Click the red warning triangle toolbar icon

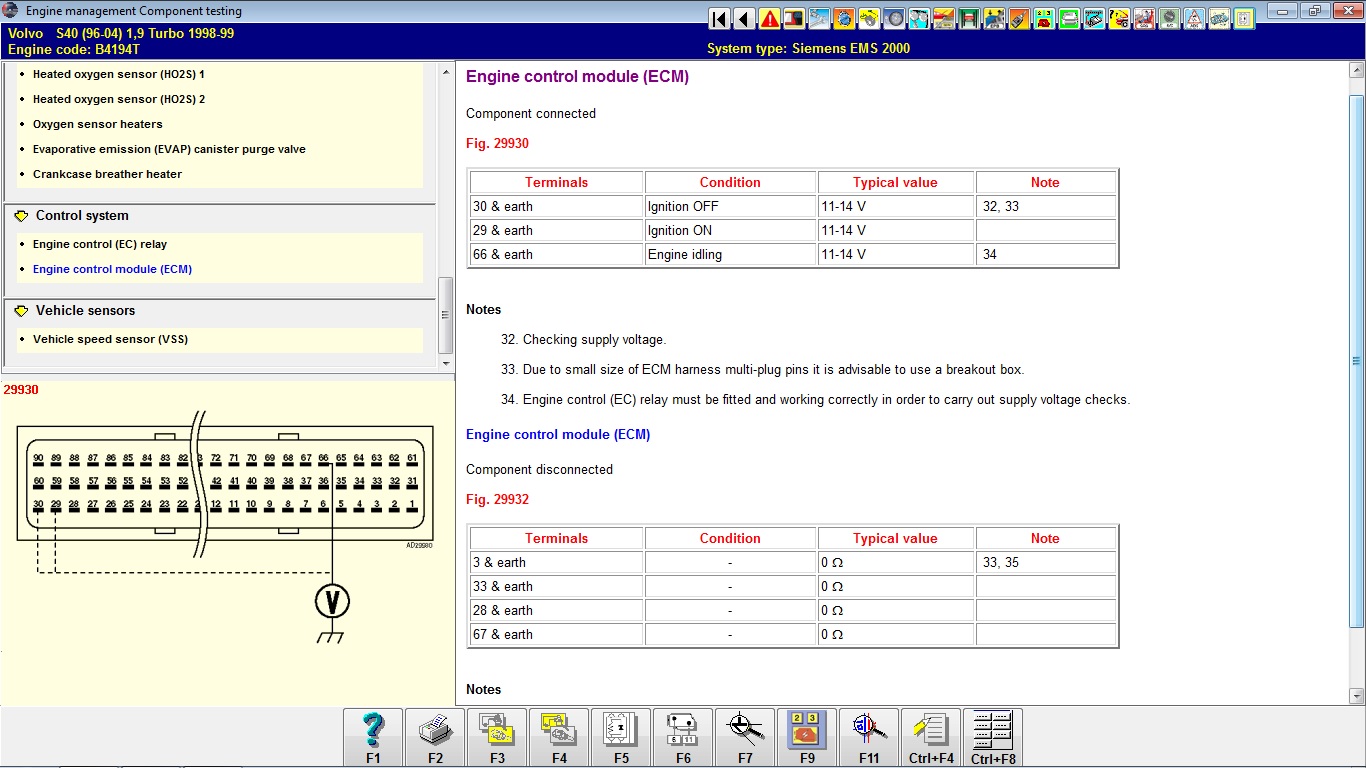coord(769,18)
